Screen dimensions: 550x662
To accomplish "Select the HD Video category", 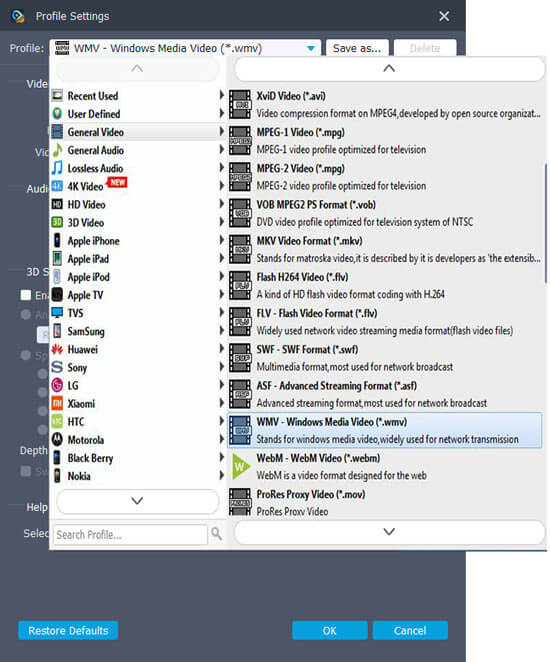I will 138,204.
